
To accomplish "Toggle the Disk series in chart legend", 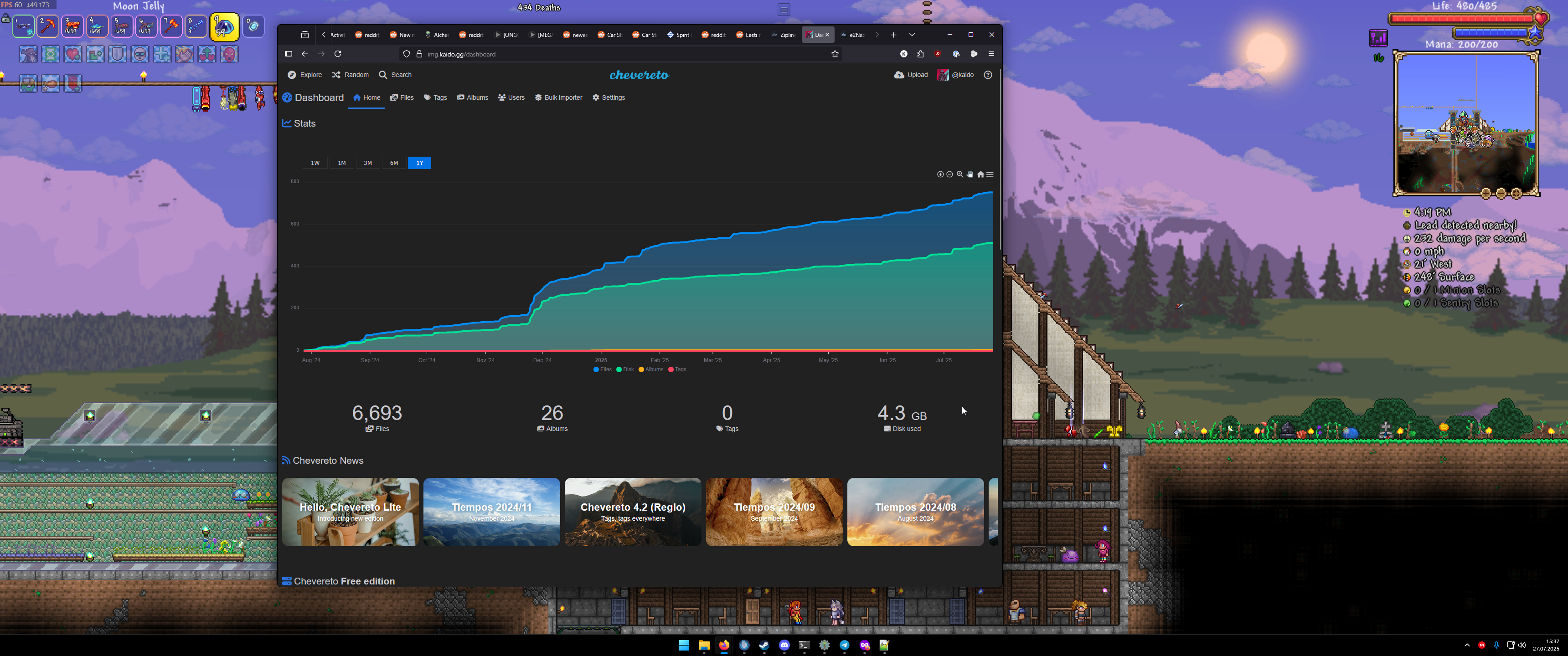I will pos(625,369).
